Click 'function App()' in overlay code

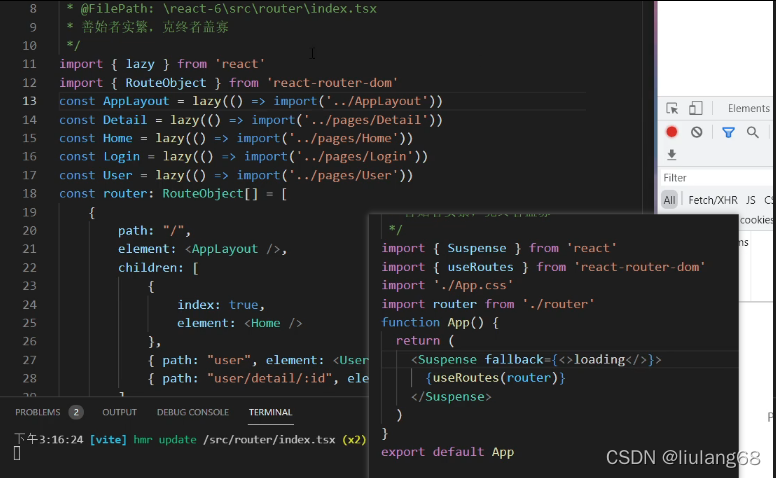tap(433, 323)
